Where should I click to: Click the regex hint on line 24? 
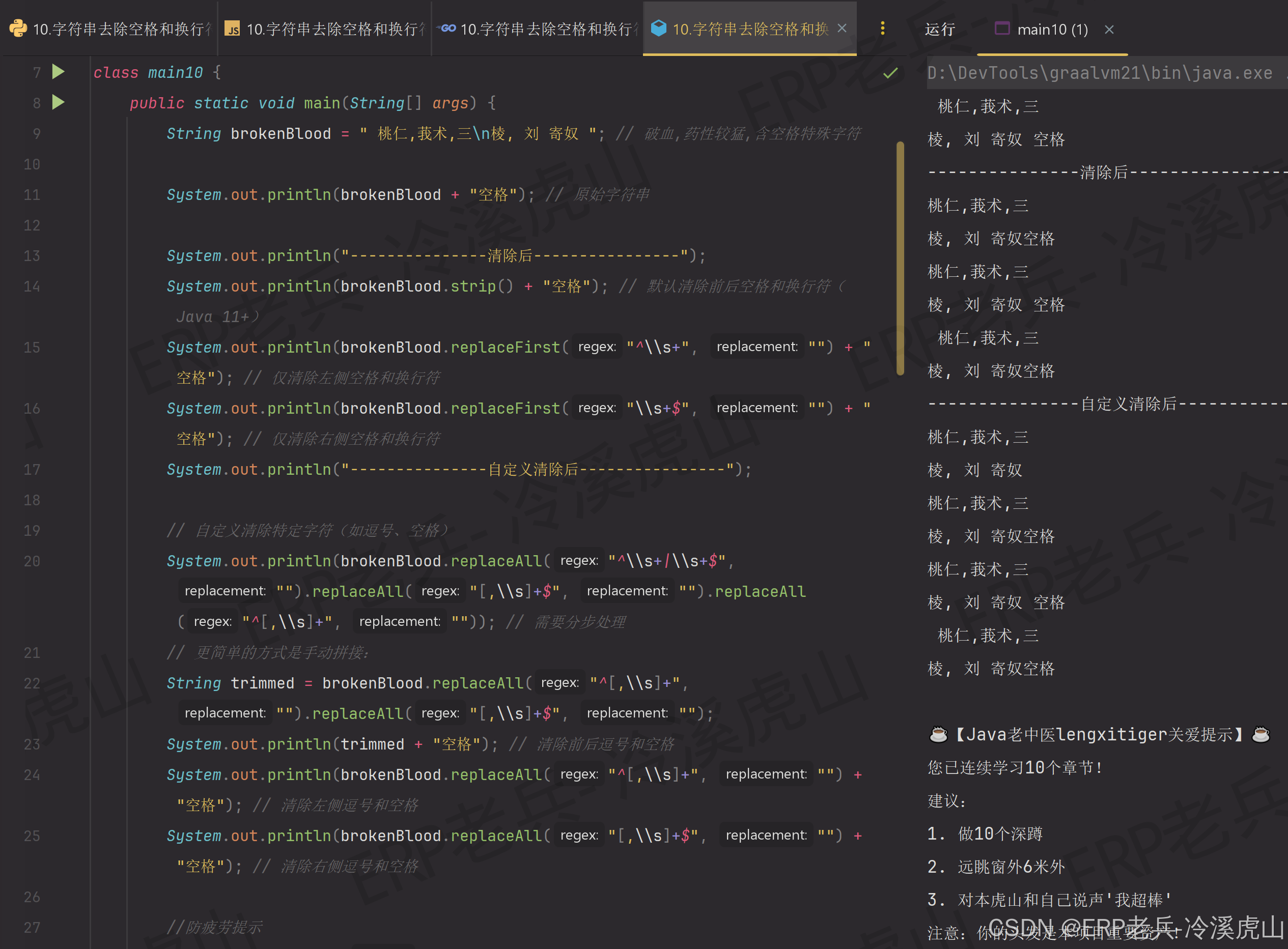pos(579,774)
